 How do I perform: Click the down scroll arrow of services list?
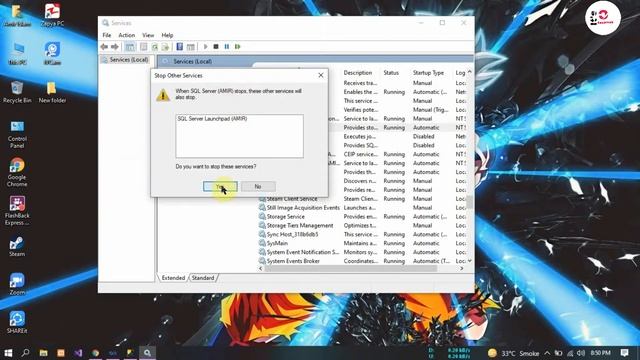point(469,261)
